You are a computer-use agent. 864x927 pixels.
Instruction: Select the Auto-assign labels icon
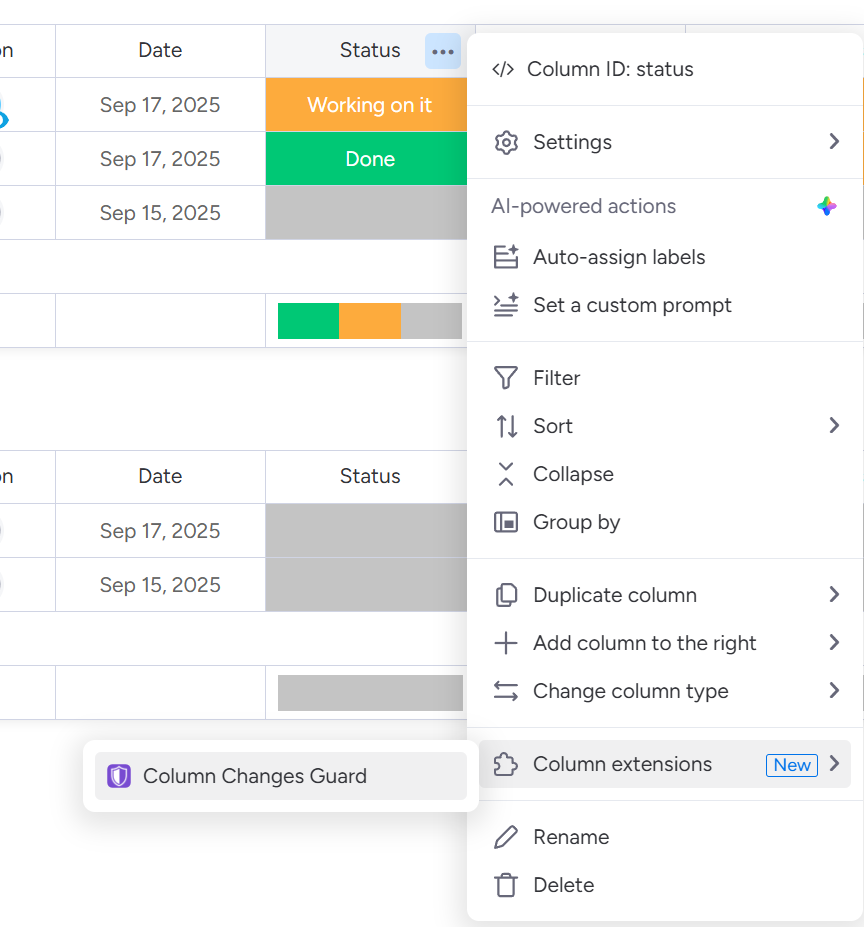[506, 257]
